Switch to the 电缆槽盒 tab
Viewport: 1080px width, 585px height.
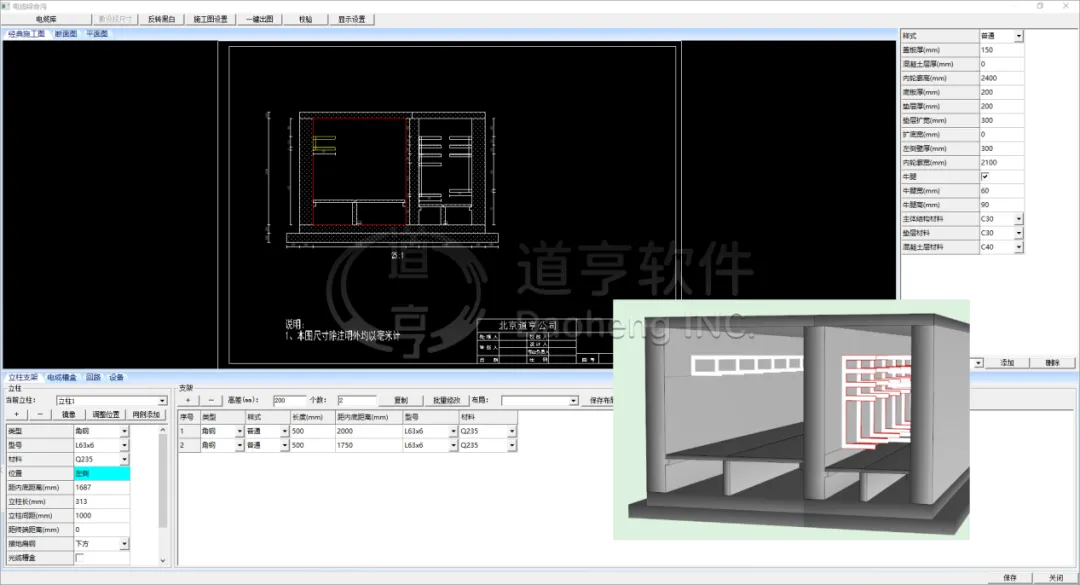click(x=62, y=377)
